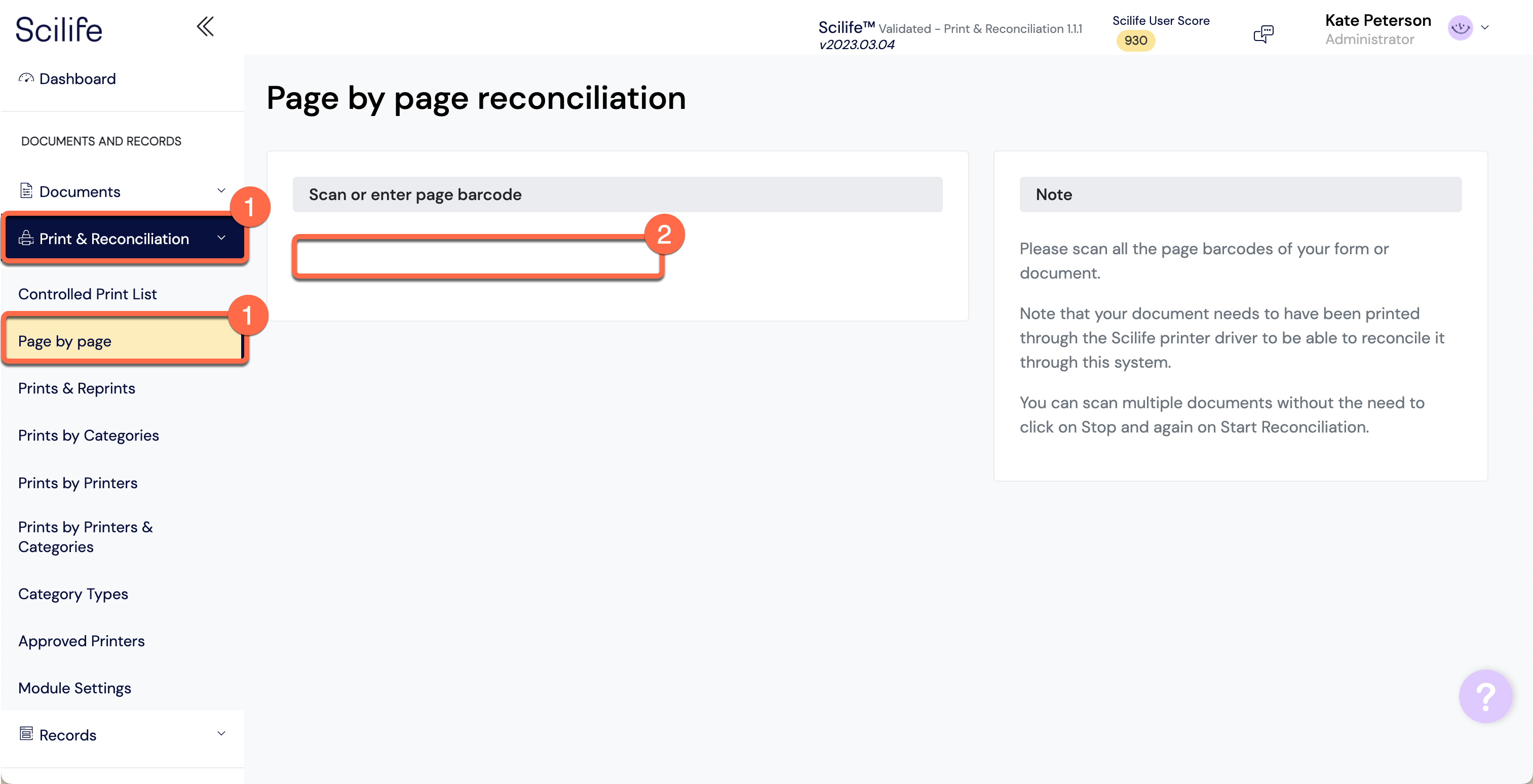Go to Prints by Categories
Viewport: 1533px width, 784px height.
tap(89, 436)
